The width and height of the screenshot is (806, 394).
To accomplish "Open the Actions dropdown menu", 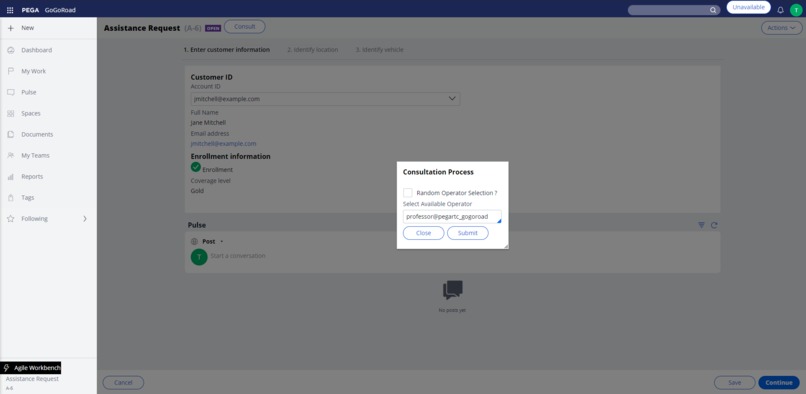I will (781, 28).
